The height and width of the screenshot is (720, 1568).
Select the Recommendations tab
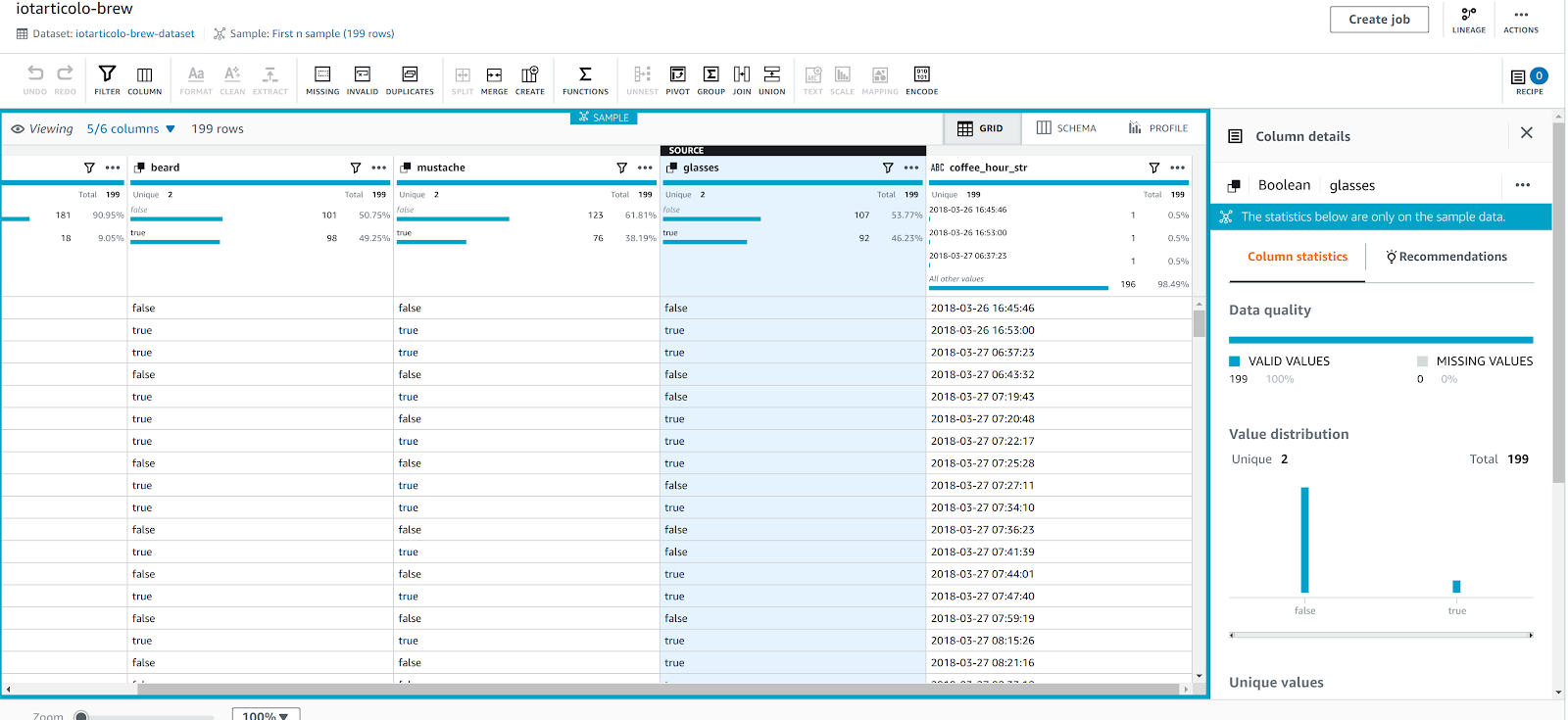click(1446, 257)
